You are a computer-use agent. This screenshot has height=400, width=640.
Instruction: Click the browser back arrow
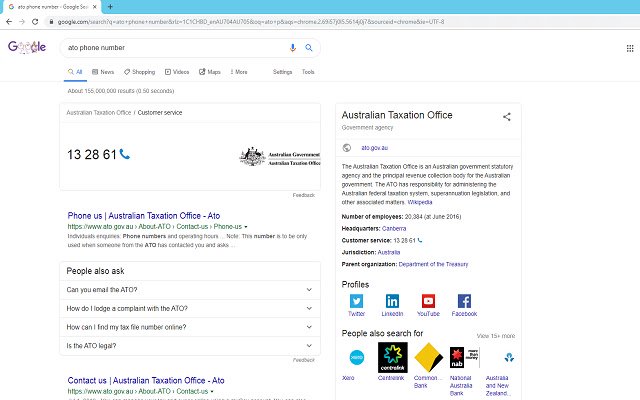coord(9,22)
